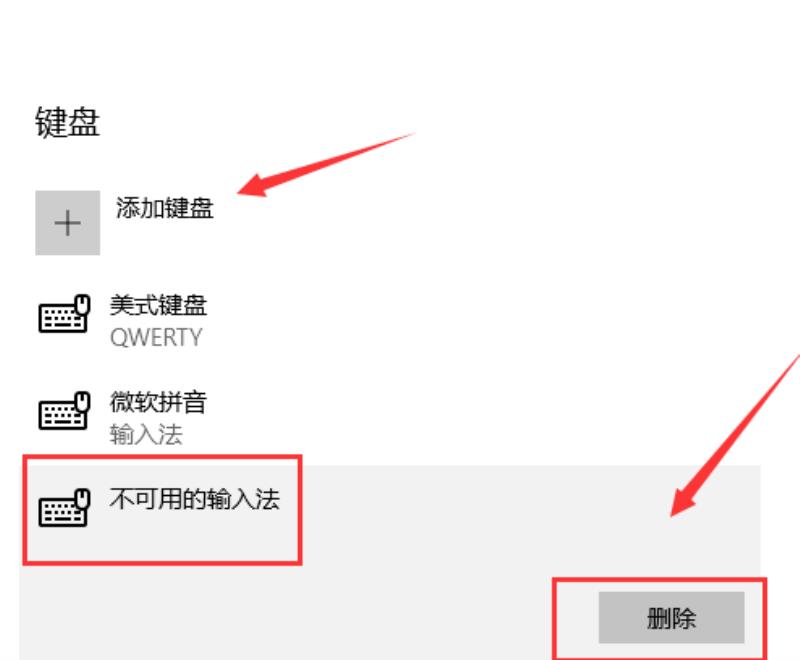The width and height of the screenshot is (800, 660).
Task: Click empty gray area of selected input method row
Action: 459,515
